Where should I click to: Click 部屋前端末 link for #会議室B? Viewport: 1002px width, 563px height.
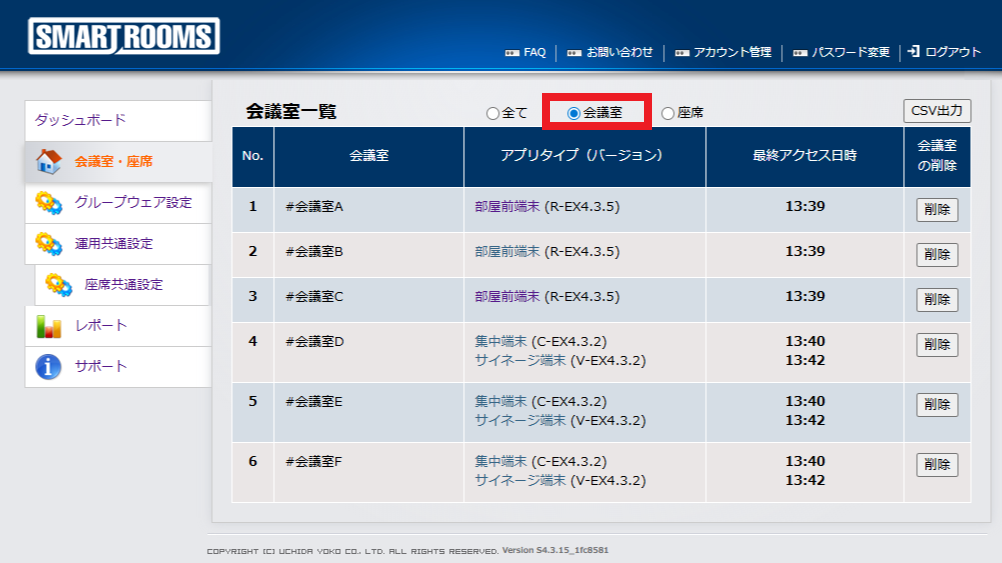click(507, 252)
